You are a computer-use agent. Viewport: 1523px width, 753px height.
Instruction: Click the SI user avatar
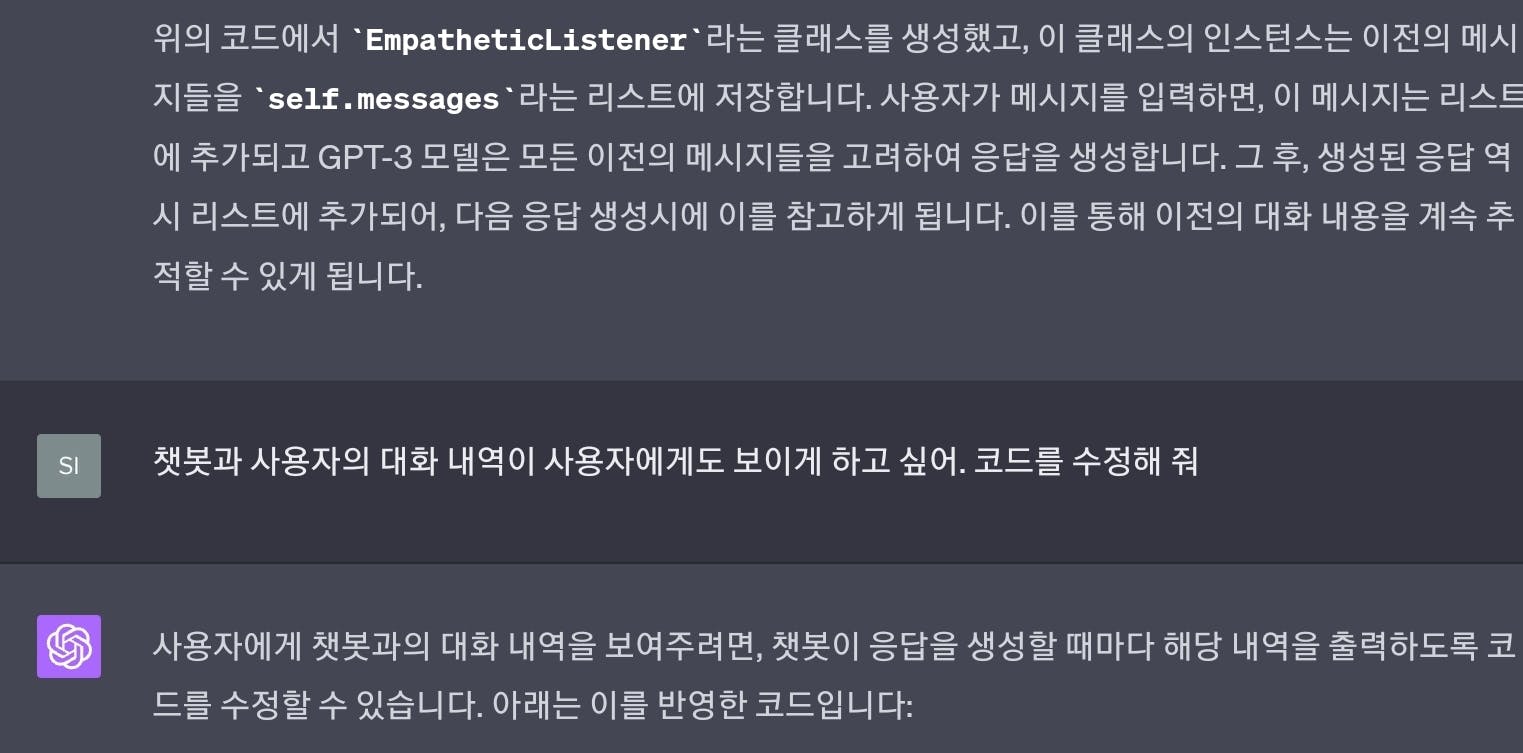(x=69, y=466)
